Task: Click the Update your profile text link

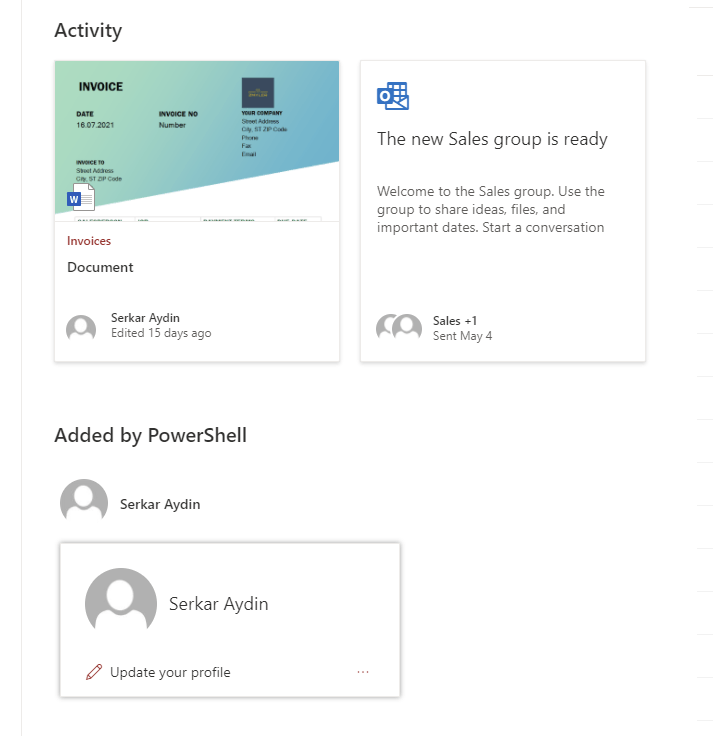Action: click(x=170, y=672)
